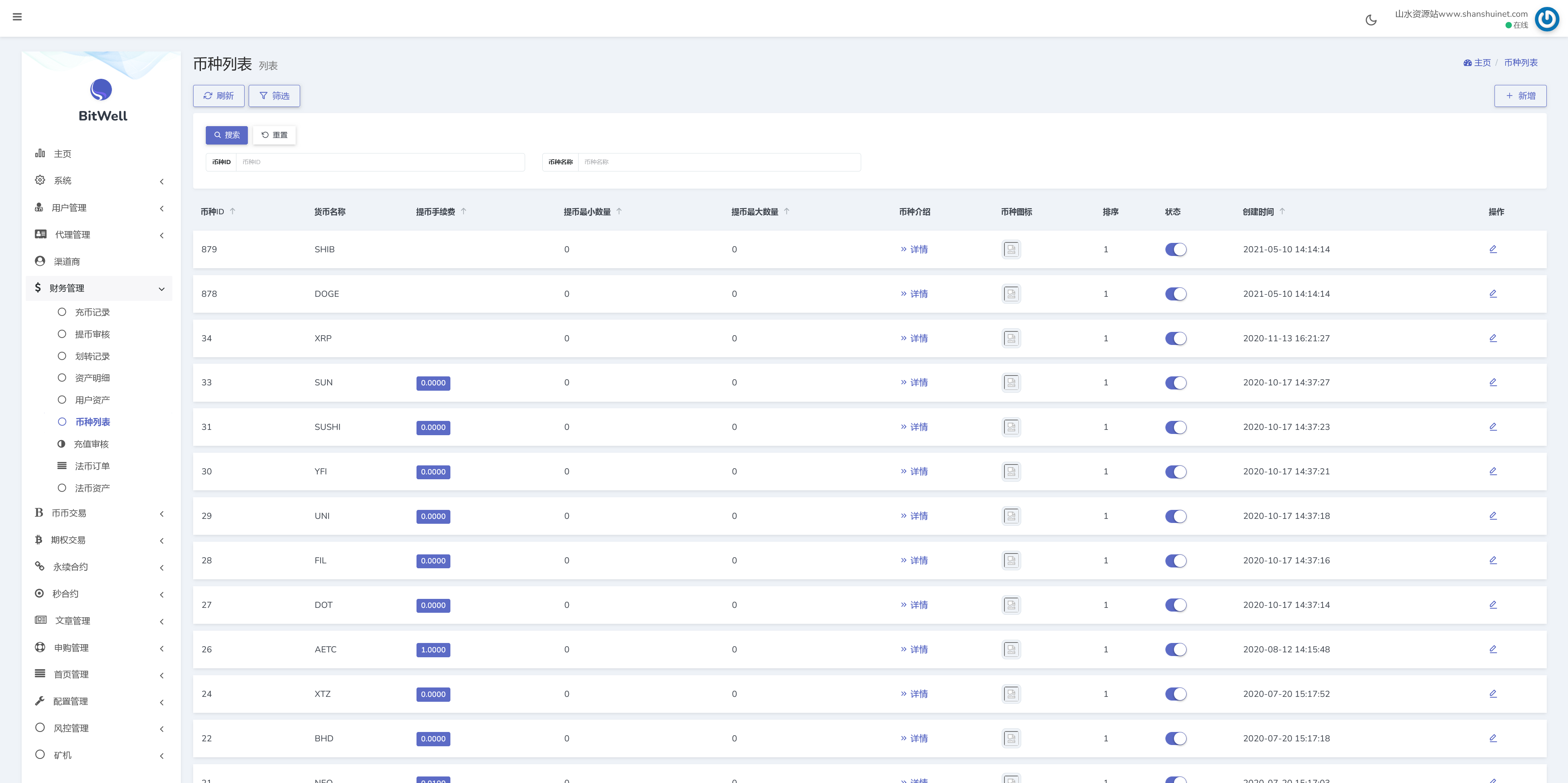Click the hamburger menu icon

[x=17, y=17]
